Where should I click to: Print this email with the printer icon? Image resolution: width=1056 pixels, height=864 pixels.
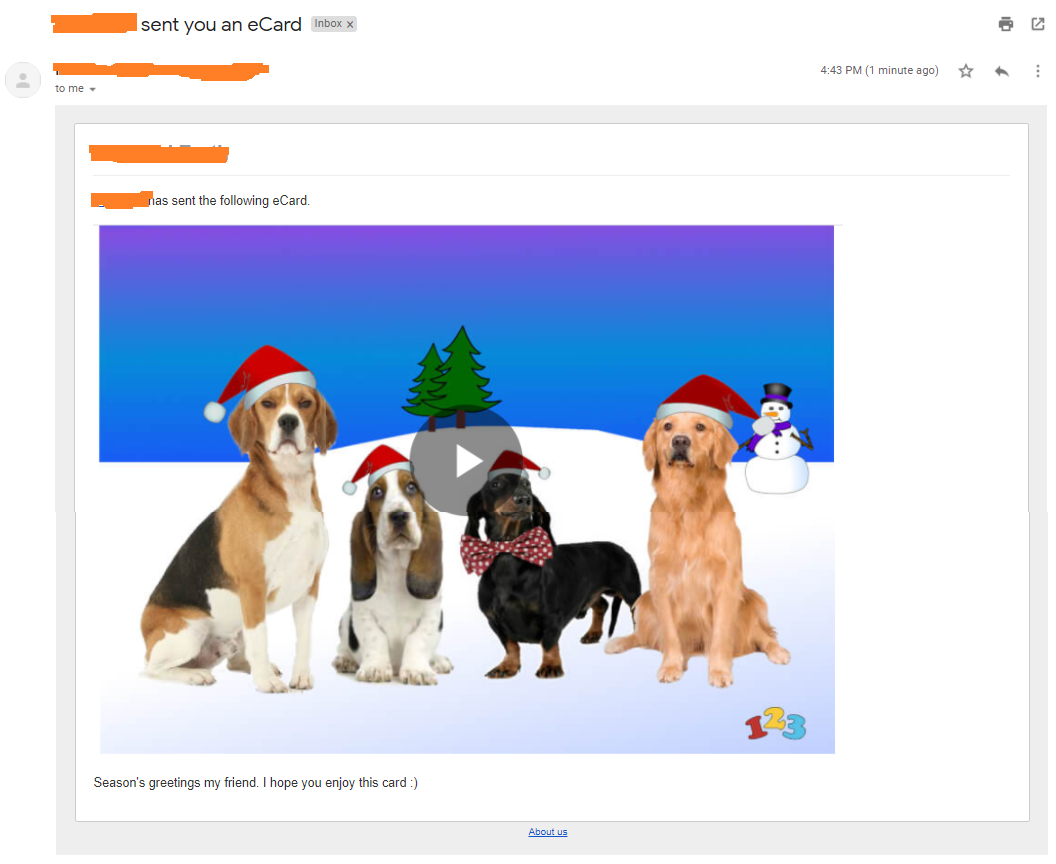click(x=1005, y=24)
